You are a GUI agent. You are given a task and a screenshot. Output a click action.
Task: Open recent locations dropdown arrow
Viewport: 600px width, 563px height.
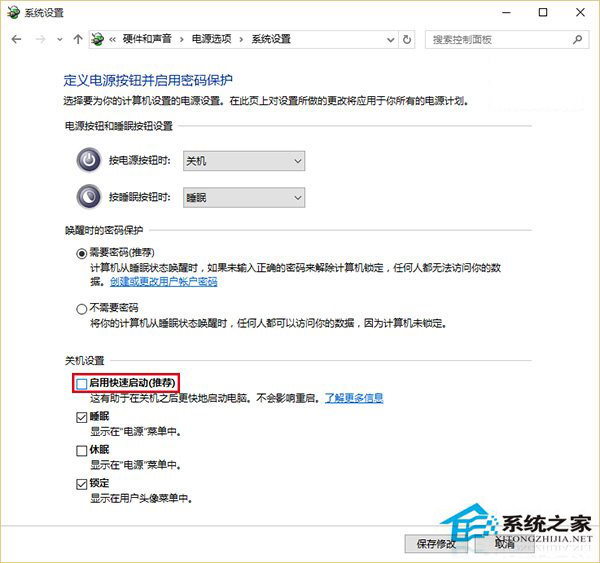click(60, 39)
